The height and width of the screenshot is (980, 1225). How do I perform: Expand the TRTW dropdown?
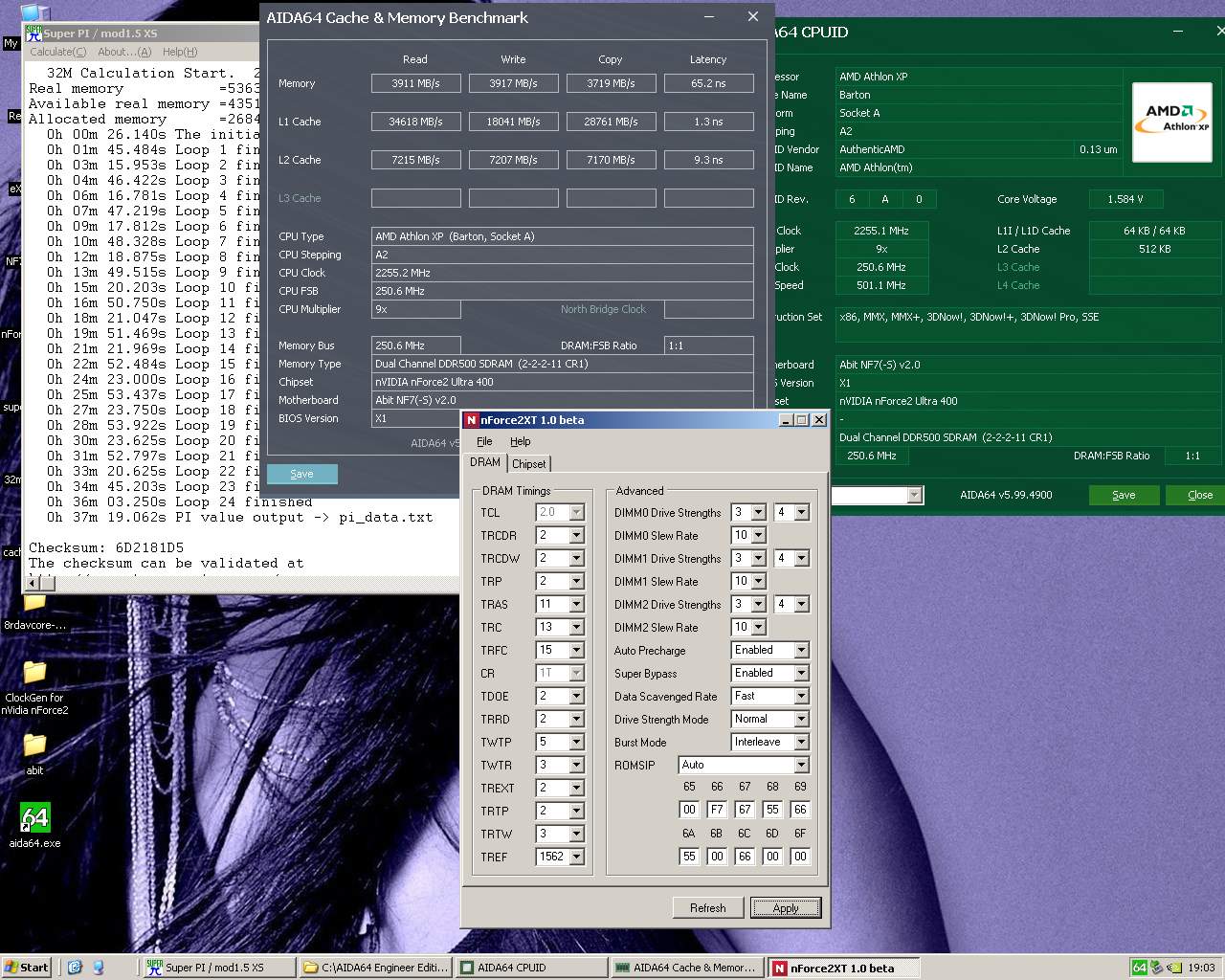click(576, 835)
